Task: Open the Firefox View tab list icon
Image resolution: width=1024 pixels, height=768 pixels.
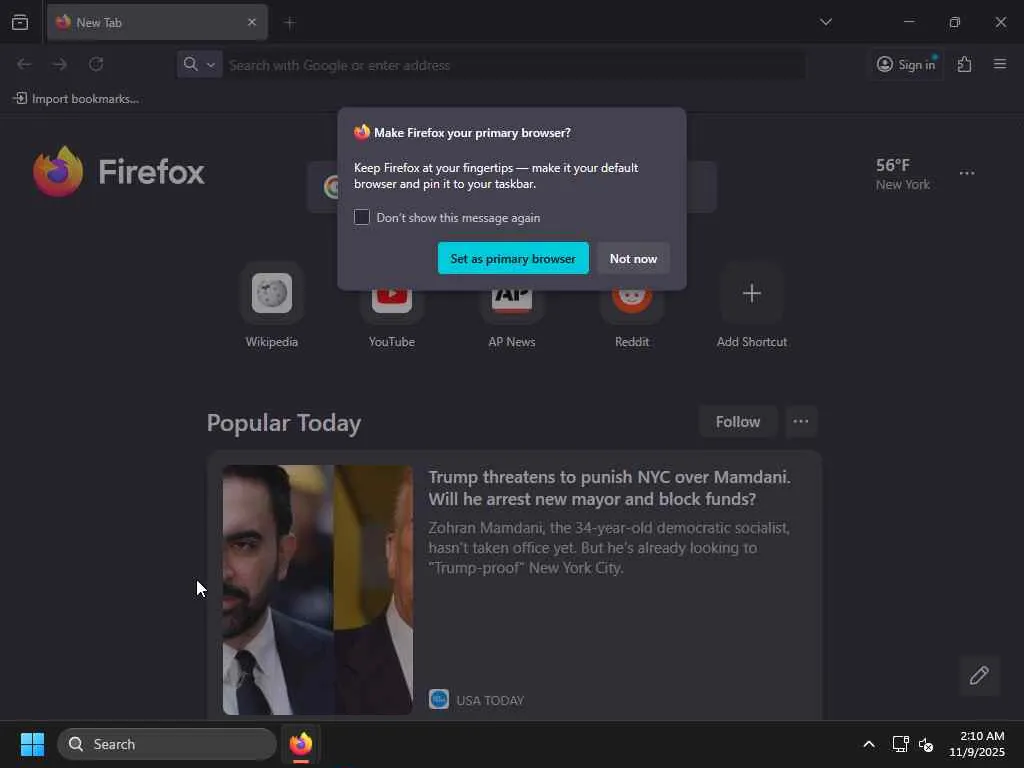Action: 20,22
